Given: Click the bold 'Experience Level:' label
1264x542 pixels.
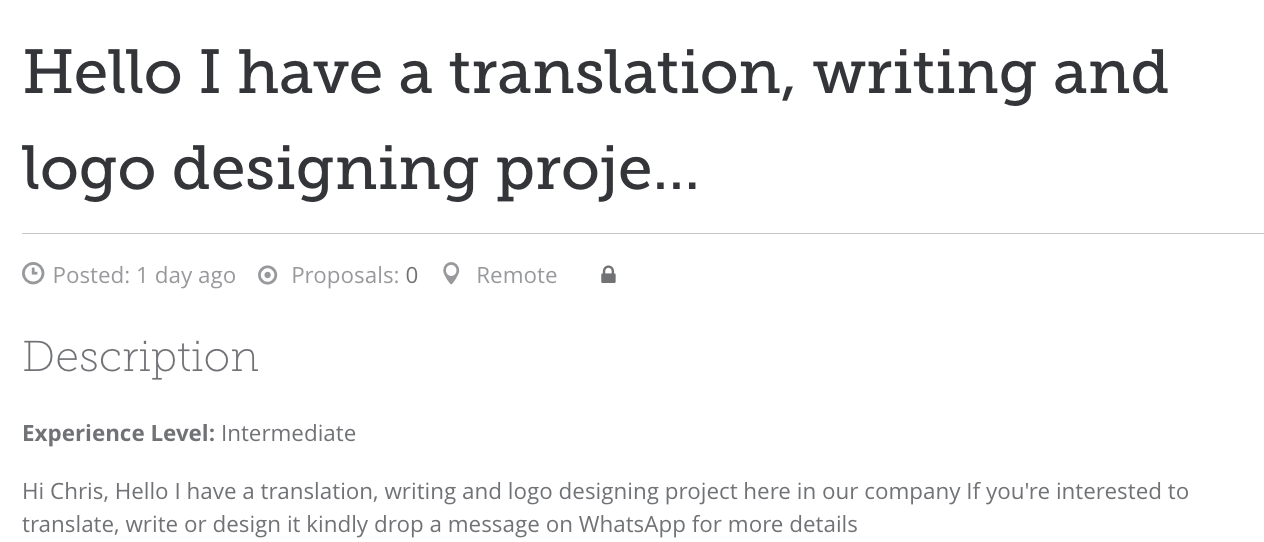Looking at the screenshot, I should [118, 433].
